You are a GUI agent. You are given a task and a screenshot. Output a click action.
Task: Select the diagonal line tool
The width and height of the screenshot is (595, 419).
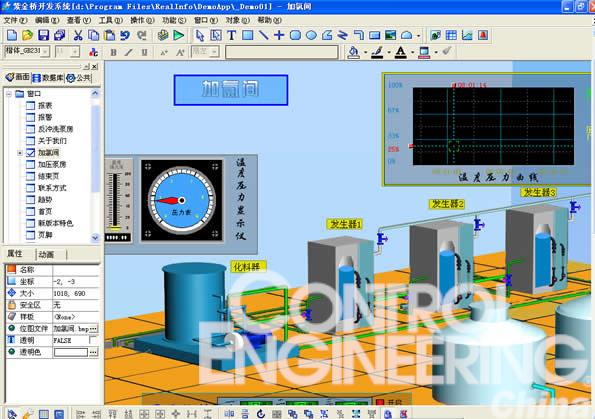(263, 35)
